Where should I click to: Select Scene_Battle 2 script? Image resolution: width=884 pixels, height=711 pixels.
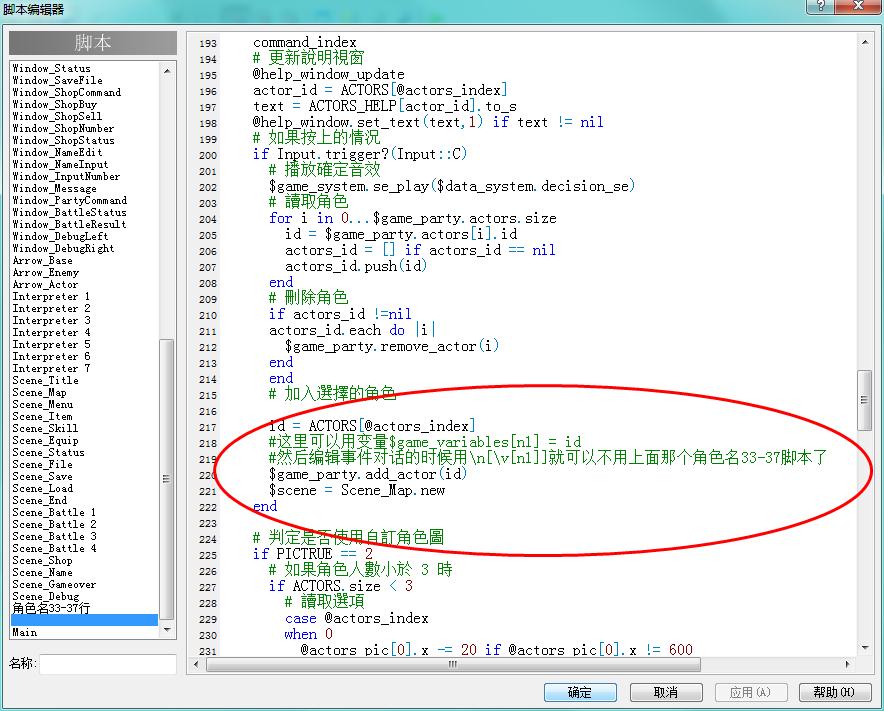click(x=55, y=524)
